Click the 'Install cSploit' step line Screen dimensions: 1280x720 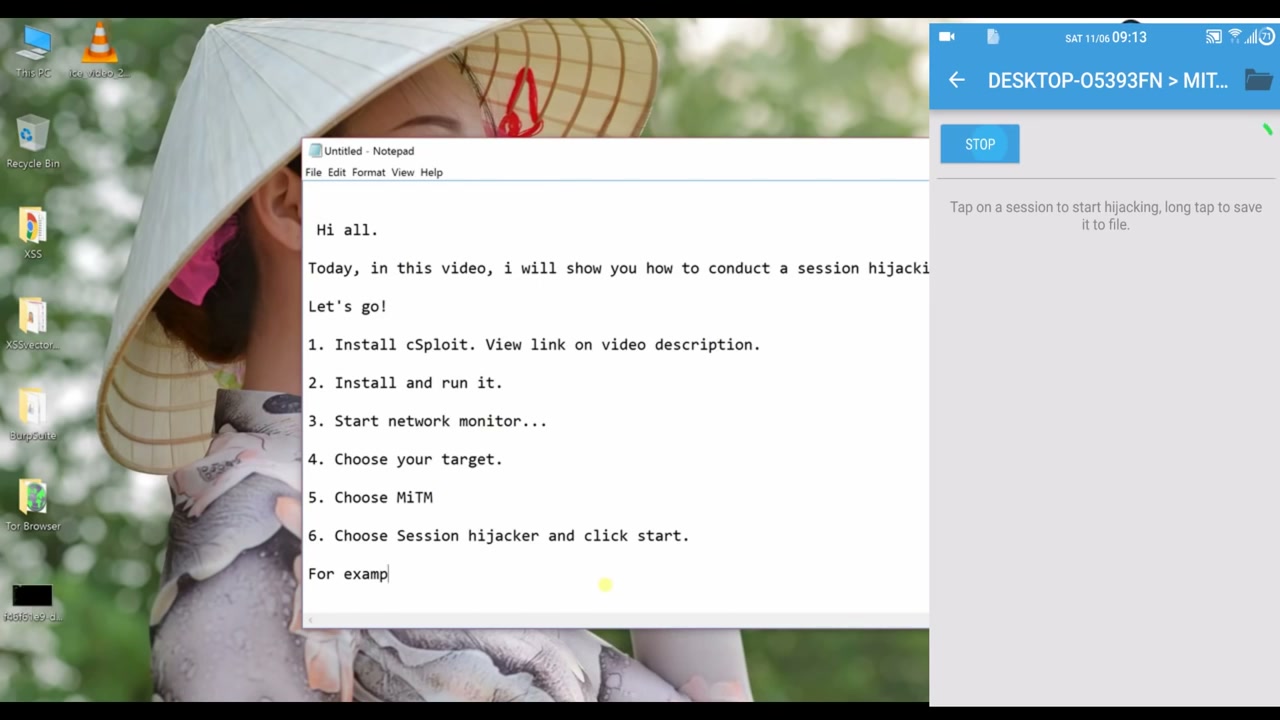(534, 344)
